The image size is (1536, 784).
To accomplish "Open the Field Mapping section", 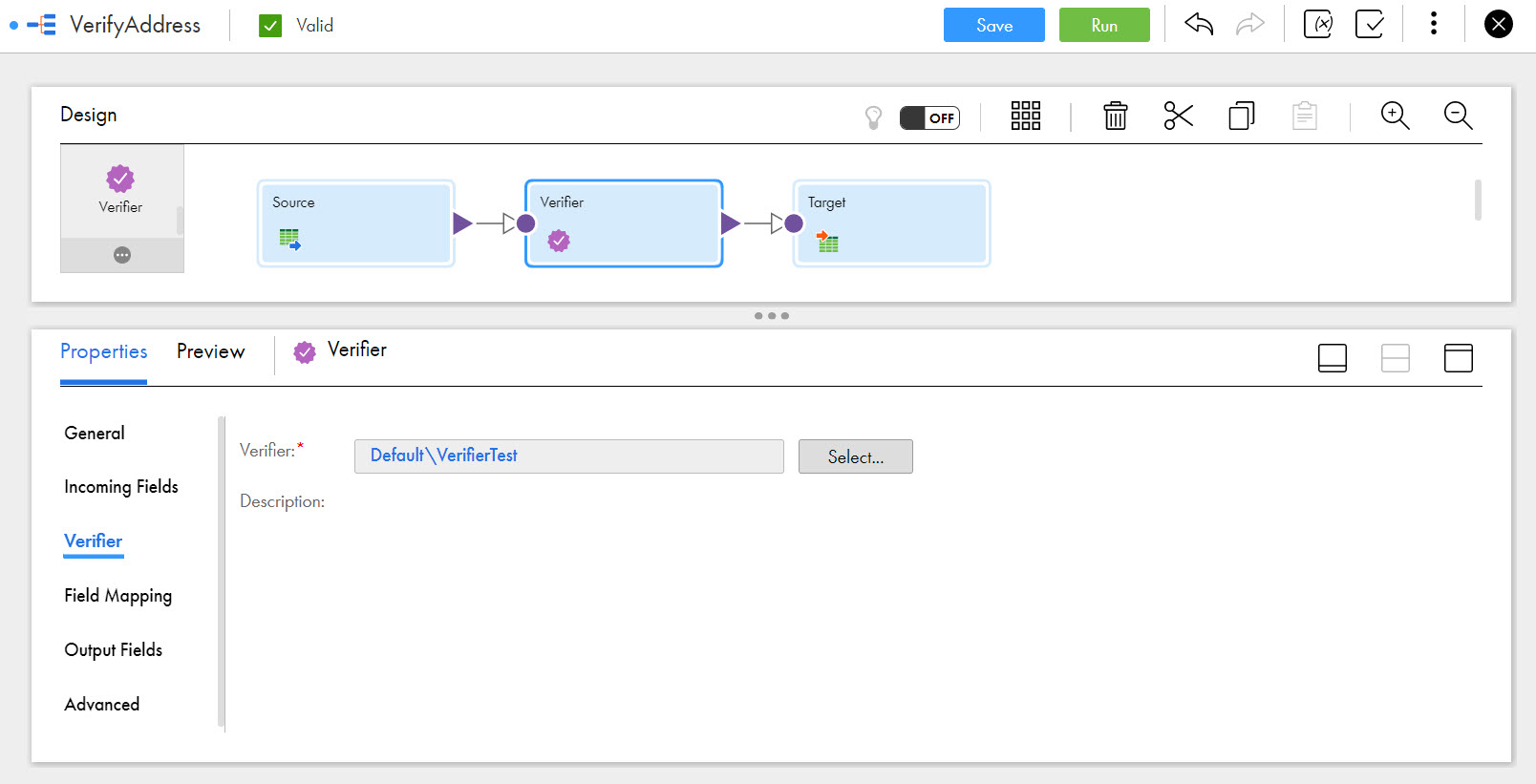I will click(x=118, y=596).
